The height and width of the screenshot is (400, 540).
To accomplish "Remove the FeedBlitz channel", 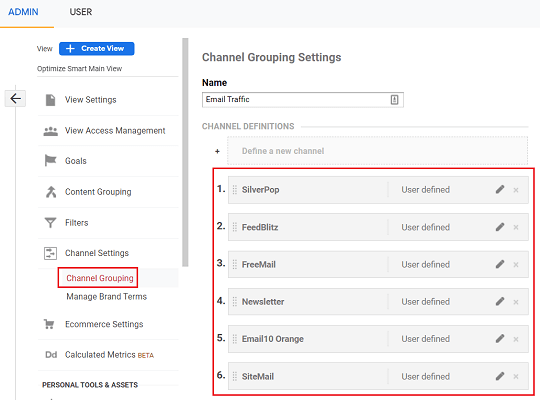I will tap(516, 227).
